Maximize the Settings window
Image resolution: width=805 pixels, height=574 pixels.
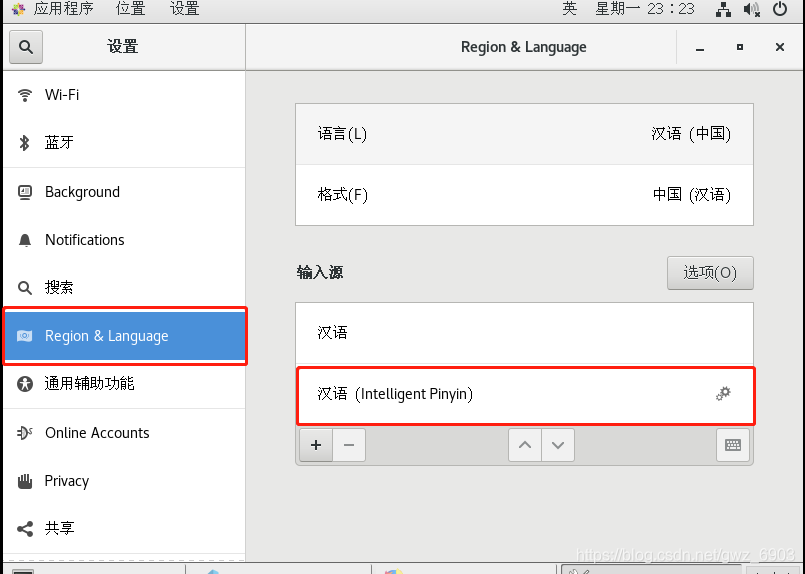[x=740, y=47]
